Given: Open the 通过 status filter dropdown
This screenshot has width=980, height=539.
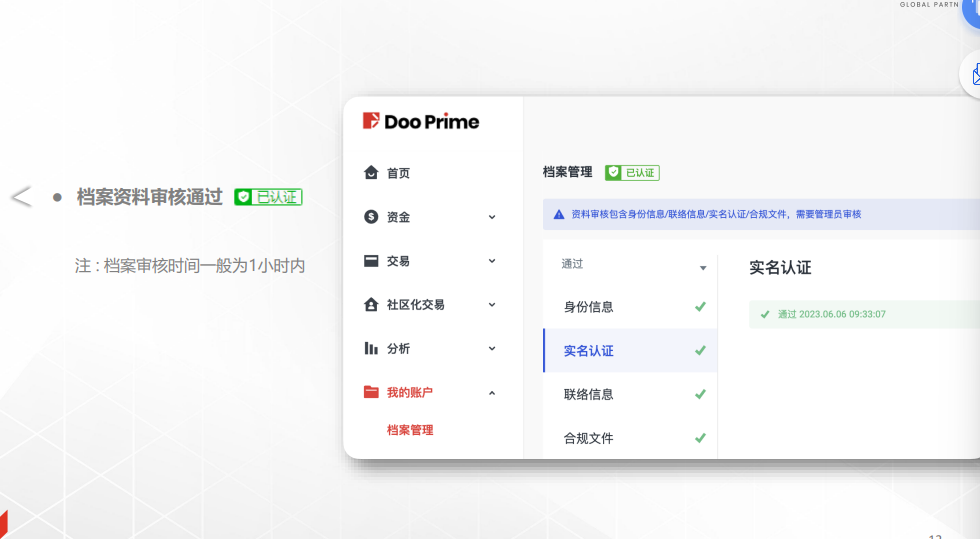Looking at the screenshot, I should click(x=703, y=268).
